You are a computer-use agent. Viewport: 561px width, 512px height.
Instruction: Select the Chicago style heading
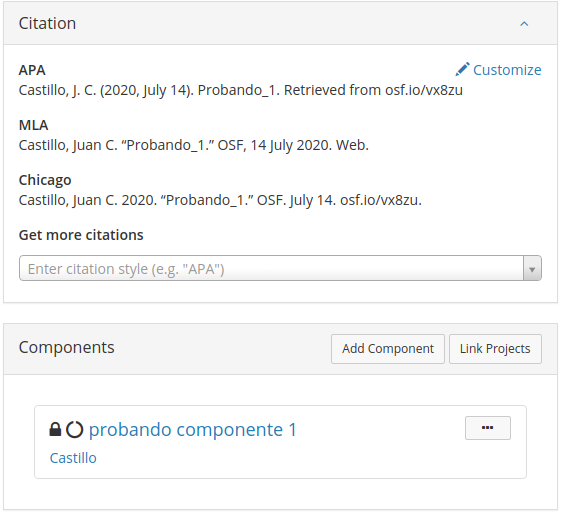click(x=45, y=180)
